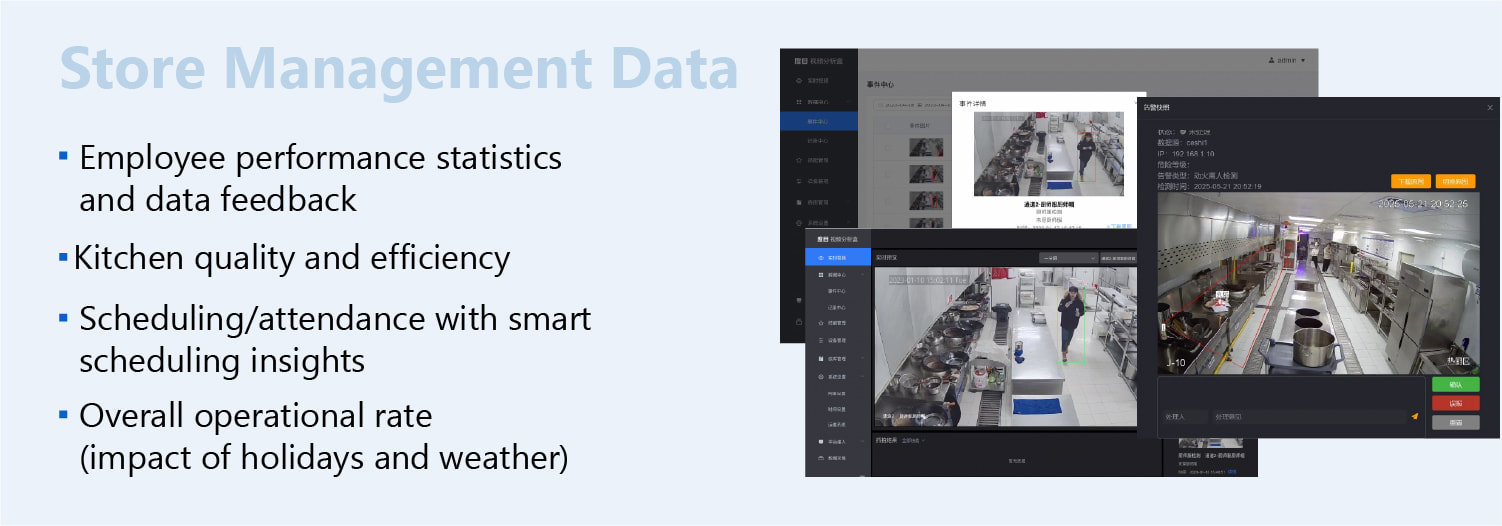
Task: Click the eye icon in back window sidebar
Action: pos(797,79)
